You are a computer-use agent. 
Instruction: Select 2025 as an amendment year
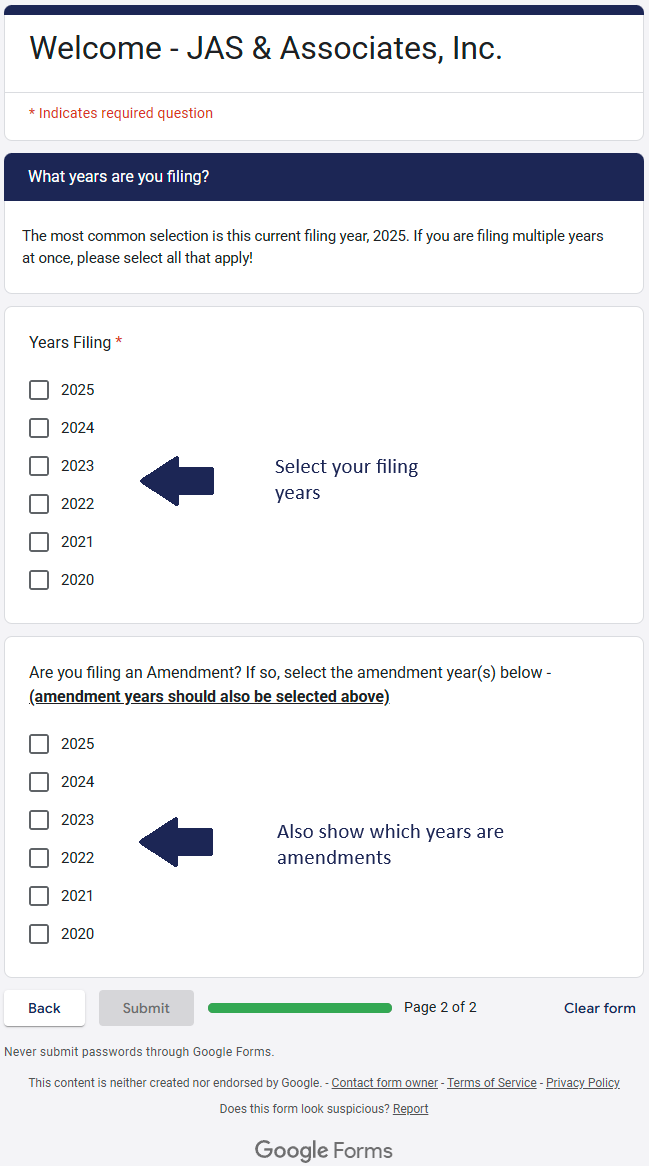39,744
